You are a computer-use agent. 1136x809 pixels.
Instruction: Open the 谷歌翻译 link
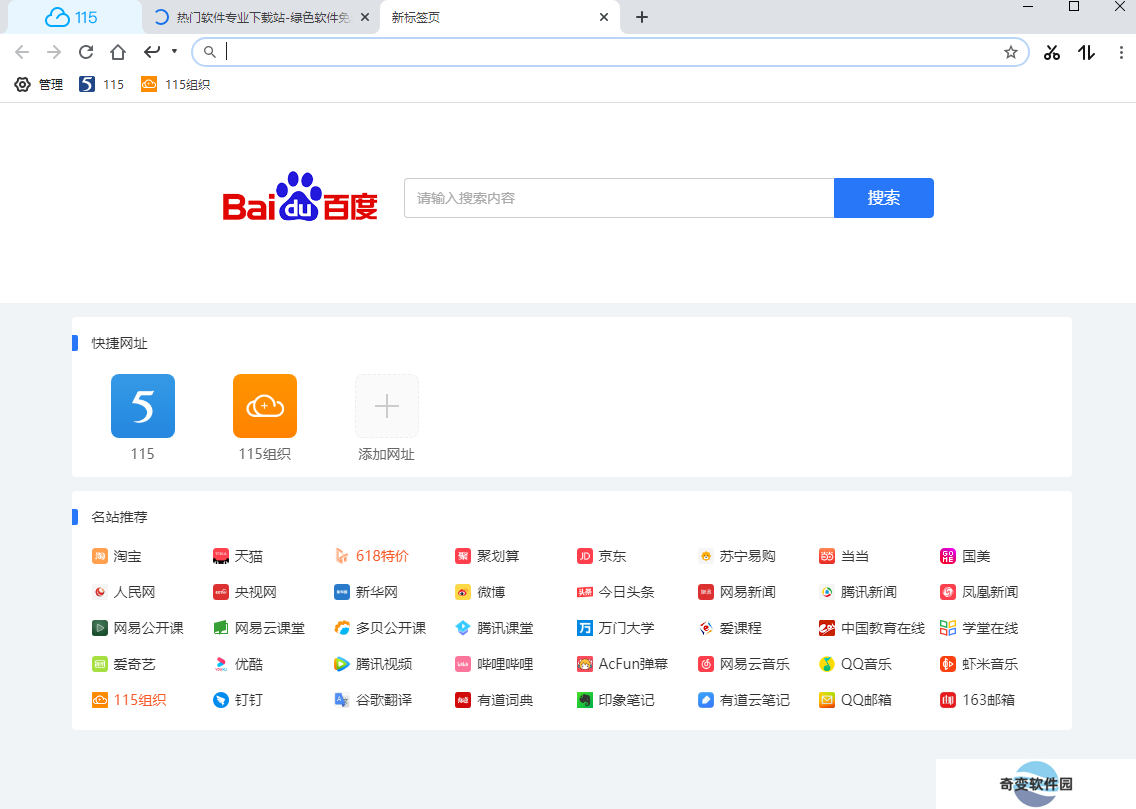[373, 700]
